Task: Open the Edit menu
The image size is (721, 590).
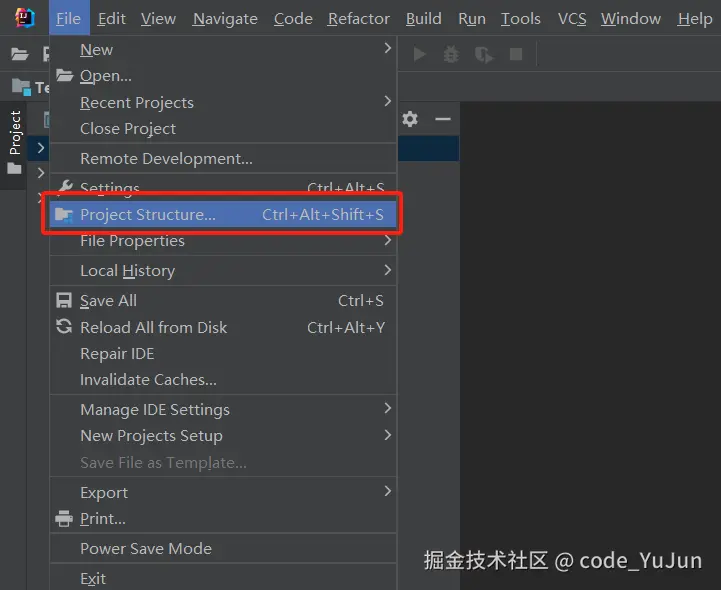Action: [x=112, y=18]
